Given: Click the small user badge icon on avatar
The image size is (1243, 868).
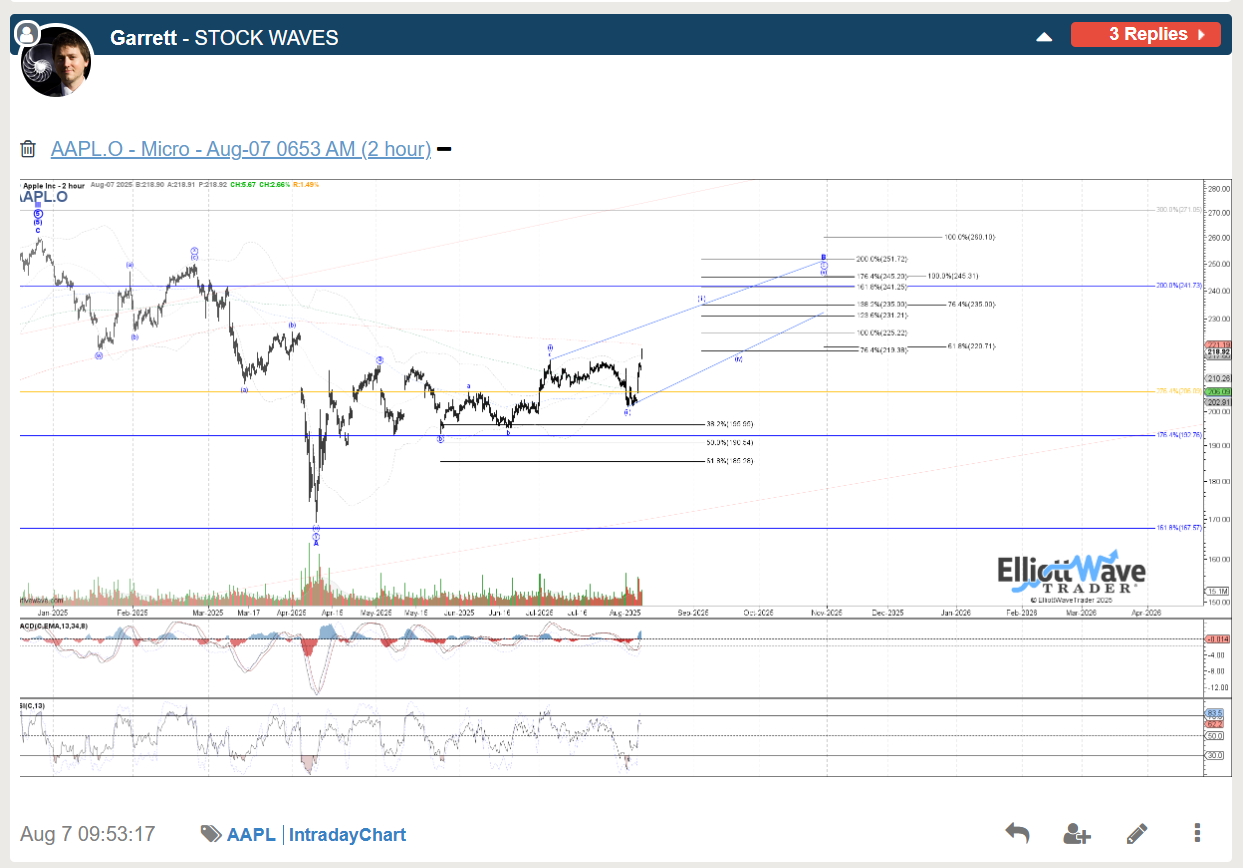Looking at the screenshot, I should tap(28, 34).
